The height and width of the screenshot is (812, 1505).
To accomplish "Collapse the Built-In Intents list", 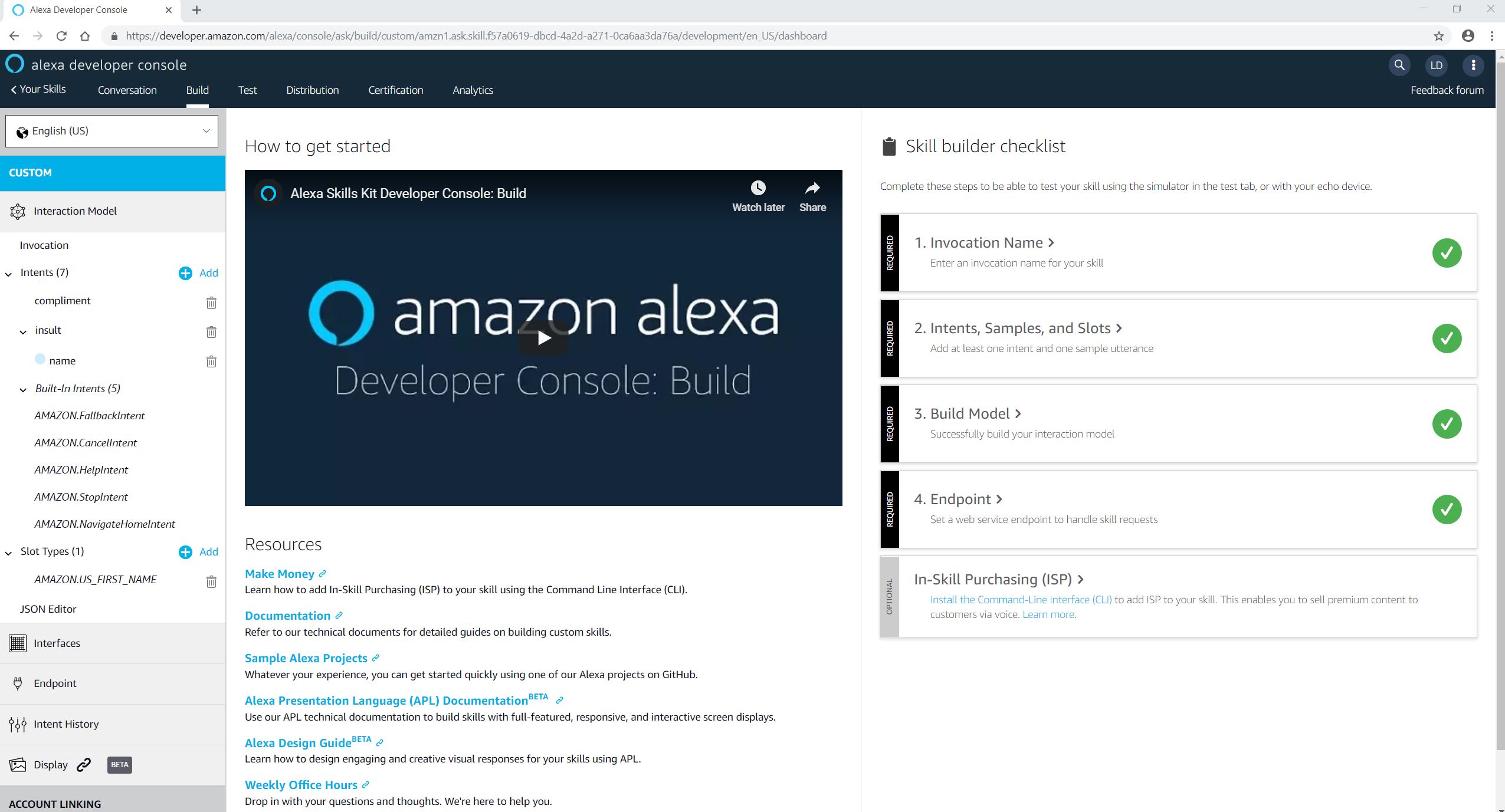I will coord(23,389).
